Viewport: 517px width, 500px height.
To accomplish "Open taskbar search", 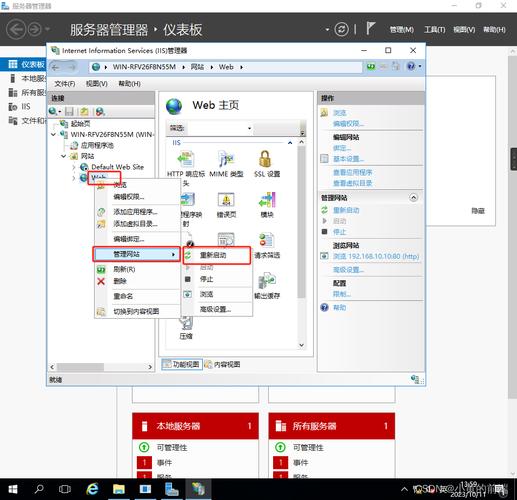I will [x=39, y=489].
